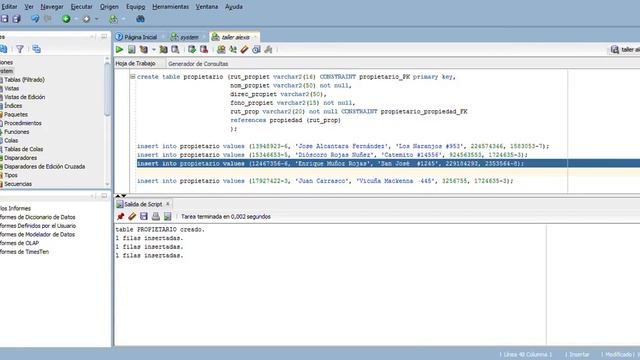Clear script output with the eraser icon

coord(132,216)
